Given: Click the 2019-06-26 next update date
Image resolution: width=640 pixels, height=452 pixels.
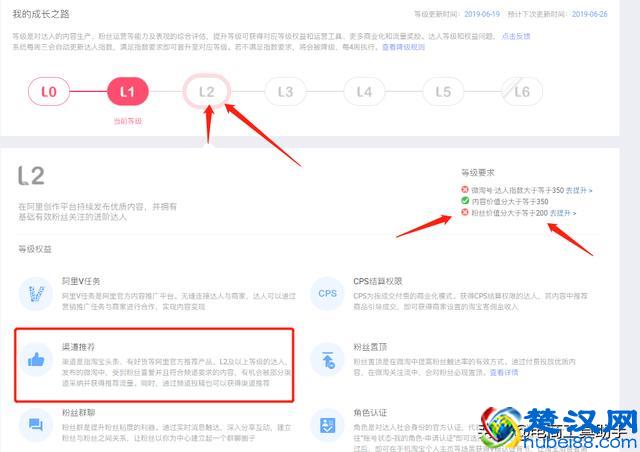Looking at the screenshot, I should click(589, 14).
